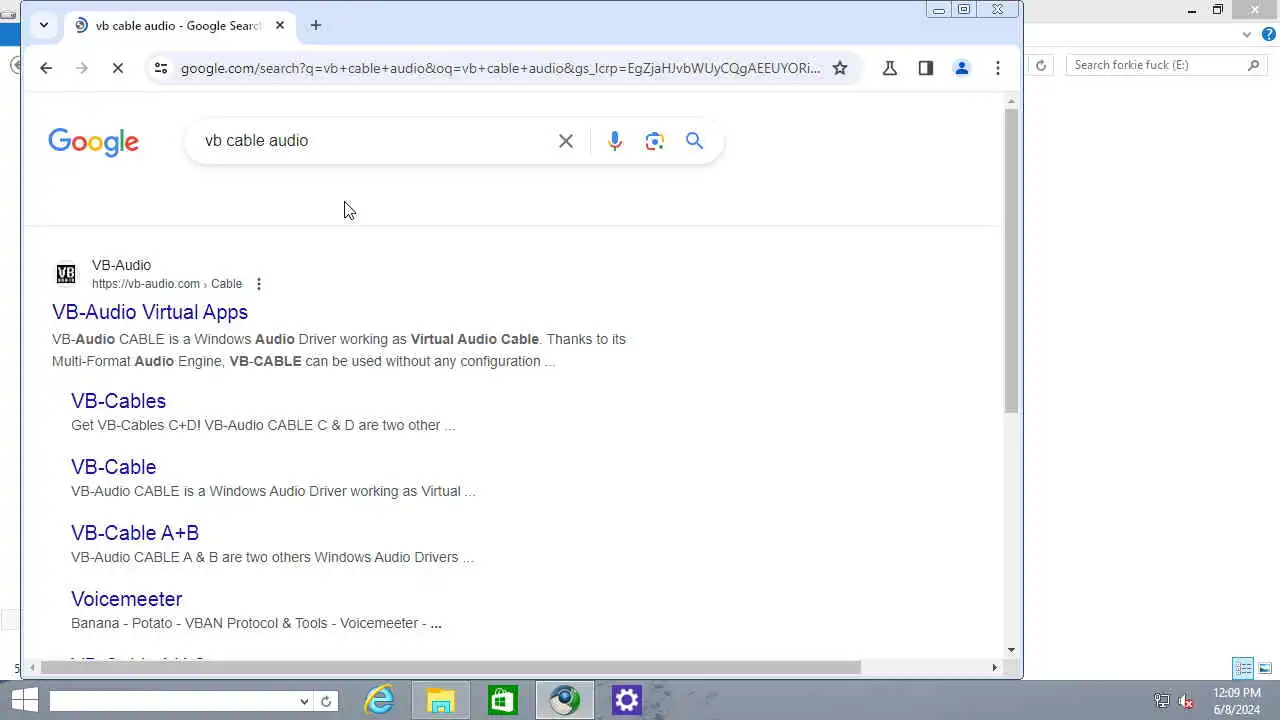Viewport: 1280px width, 720px height.
Task: Click the scroll right arrow
Action: [x=994, y=667]
